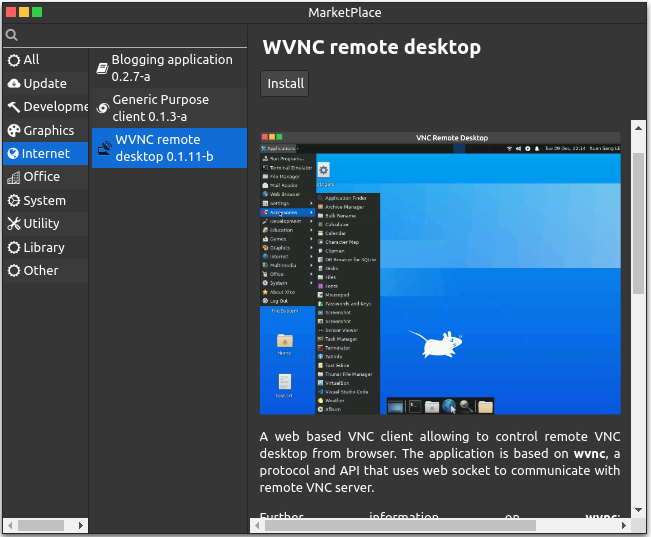This screenshot has height=537, width=651.
Task: Select the All category
Action: [x=45, y=60]
